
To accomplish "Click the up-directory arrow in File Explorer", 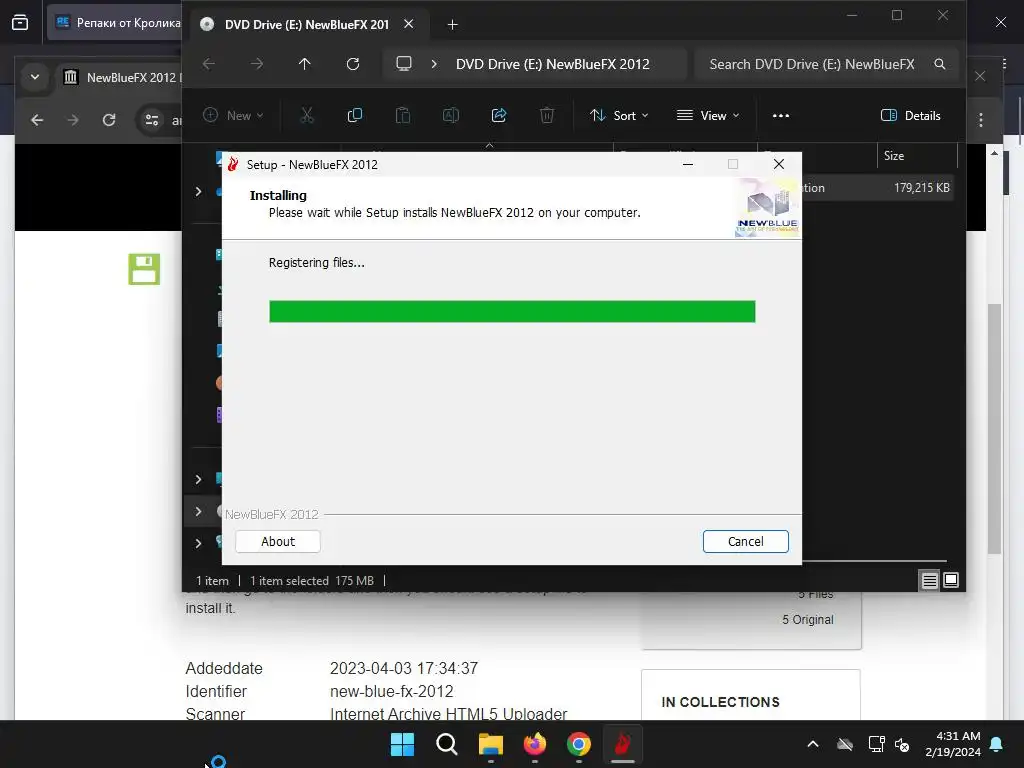I will click(304, 64).
